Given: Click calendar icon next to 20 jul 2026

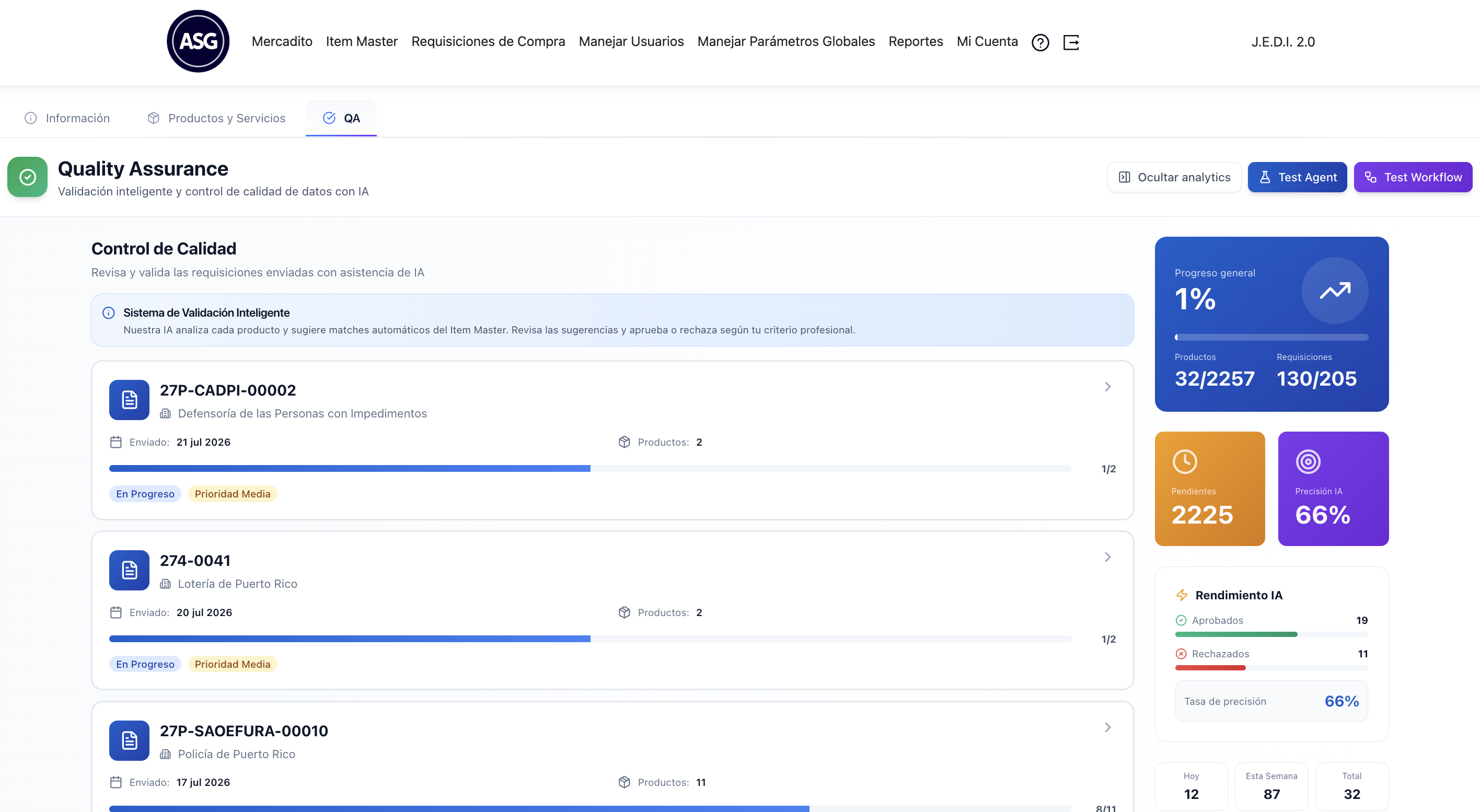Looking at the screenshot, I should [115, 613].
